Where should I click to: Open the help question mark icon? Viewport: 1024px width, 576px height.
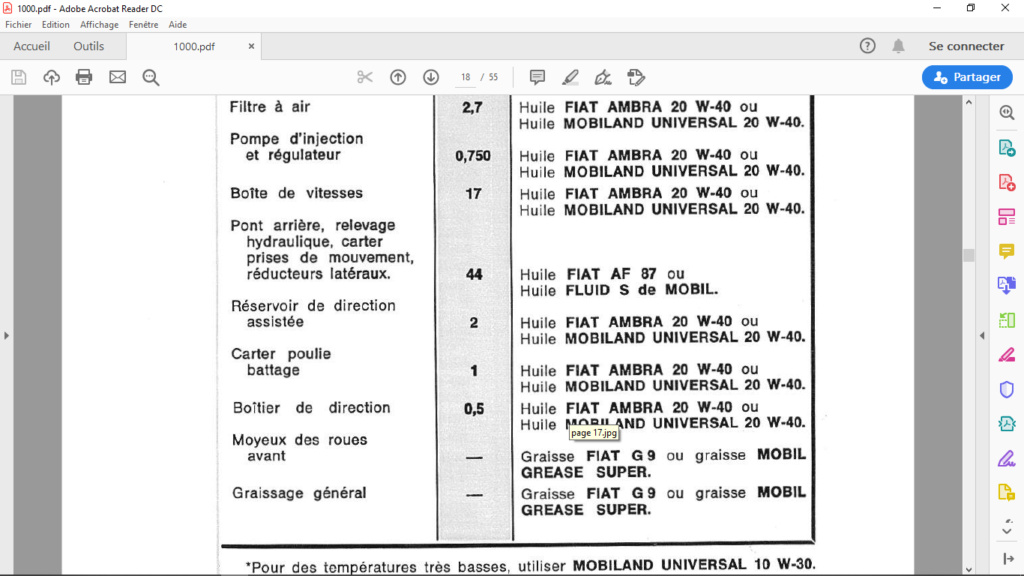click(867, 46)
